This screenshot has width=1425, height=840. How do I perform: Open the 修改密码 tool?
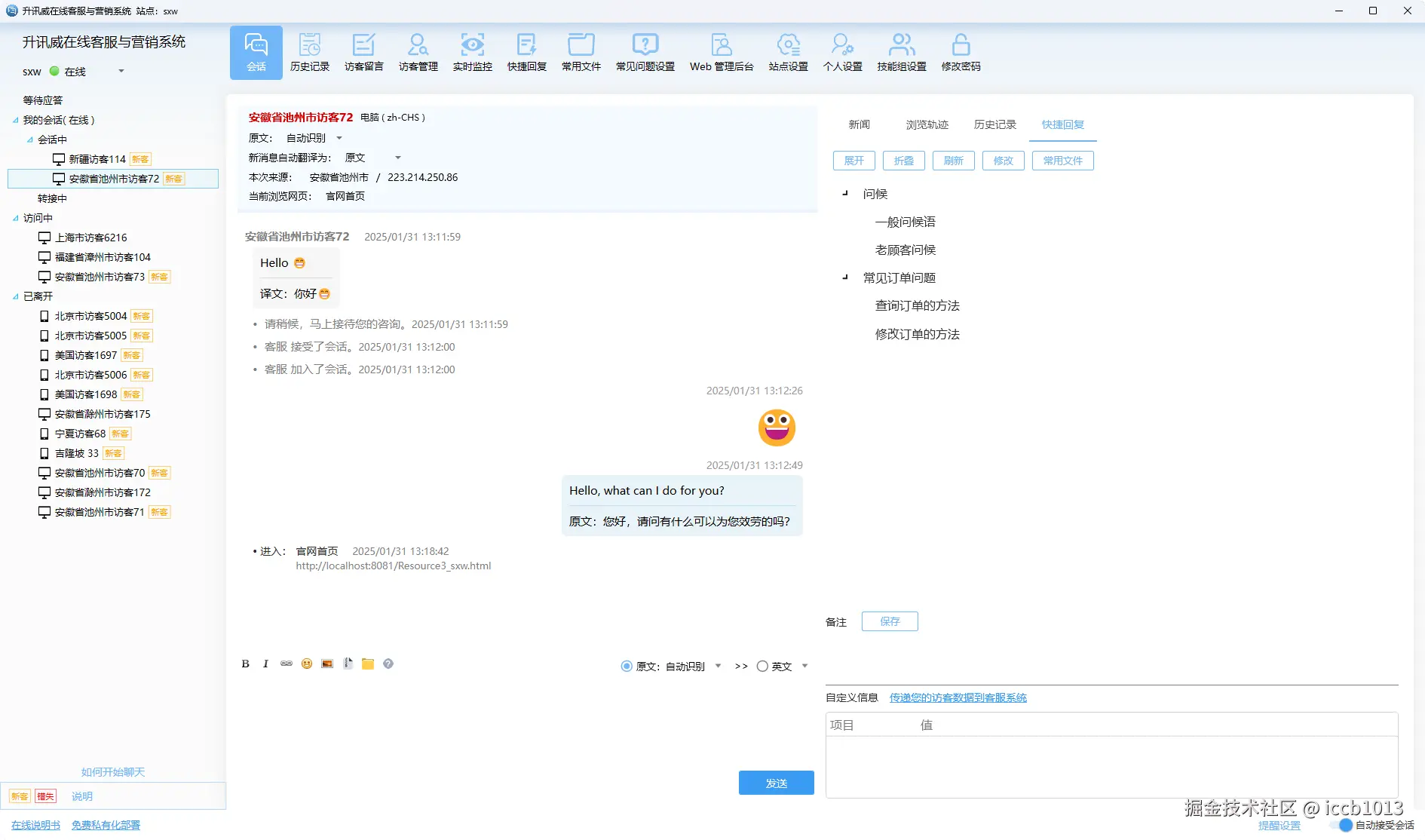tap(960, 51)
